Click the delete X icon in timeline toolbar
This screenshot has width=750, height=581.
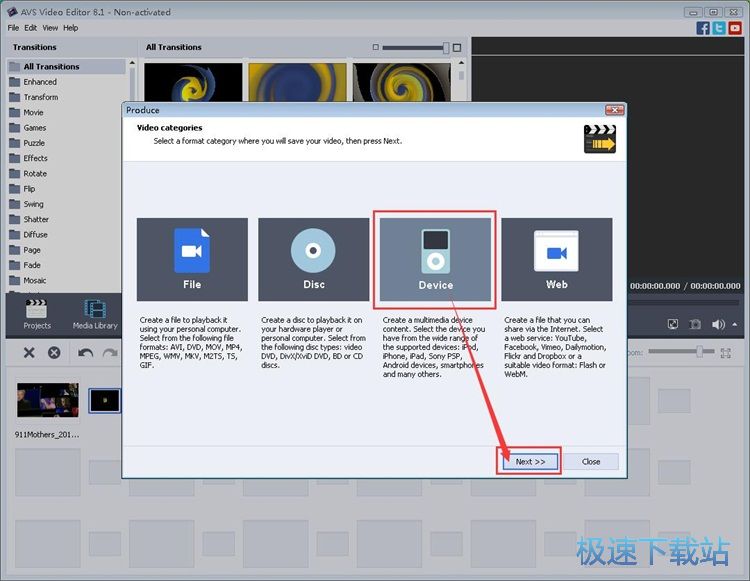[x=29, y=353]
